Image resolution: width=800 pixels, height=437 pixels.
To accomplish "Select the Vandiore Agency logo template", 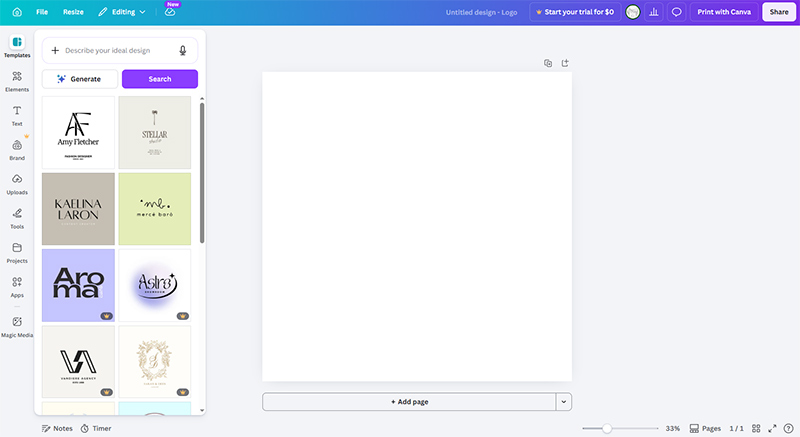I will pyautogui.click(x=78, y=362).
